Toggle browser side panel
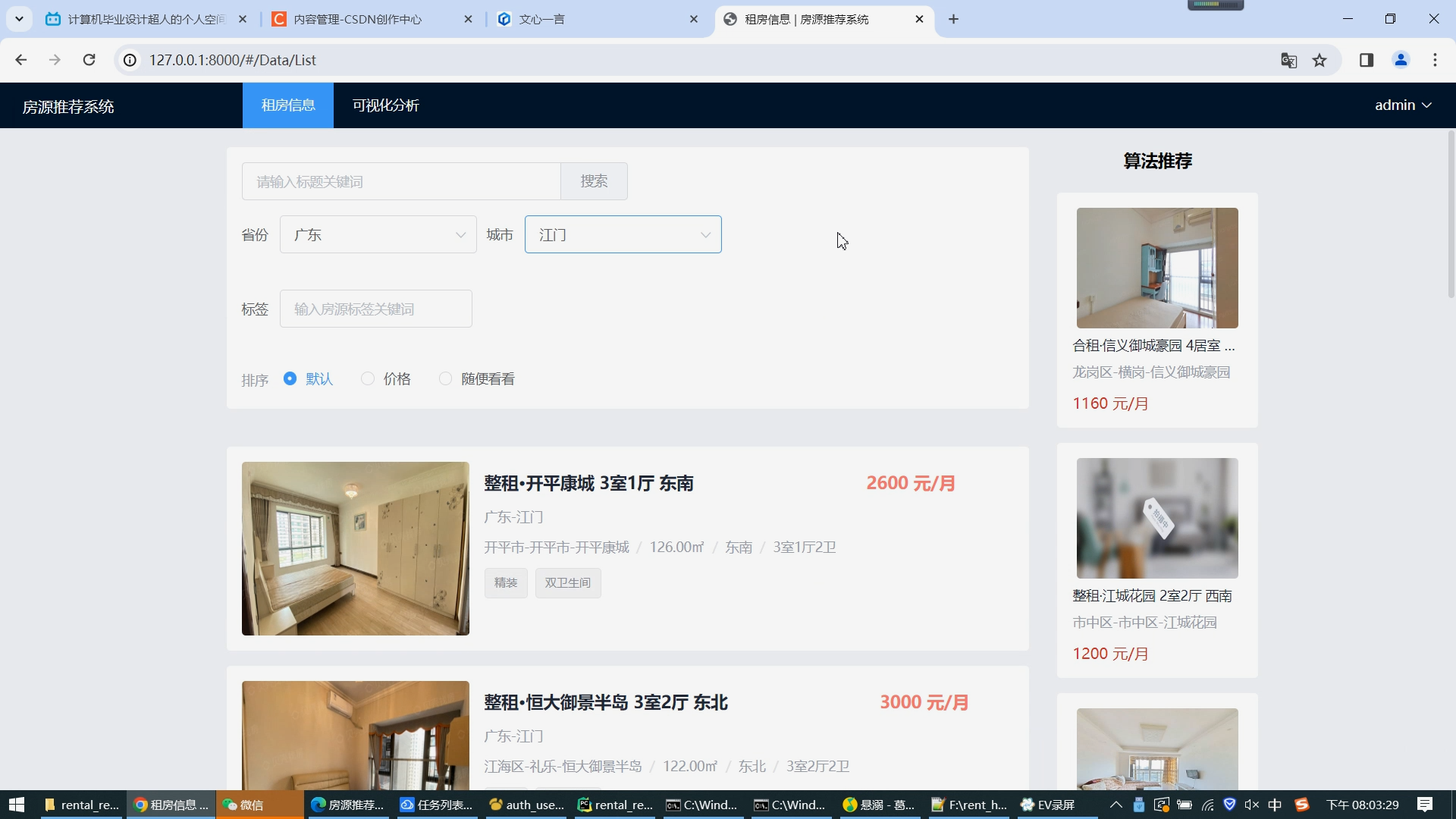 [1367, 60]
